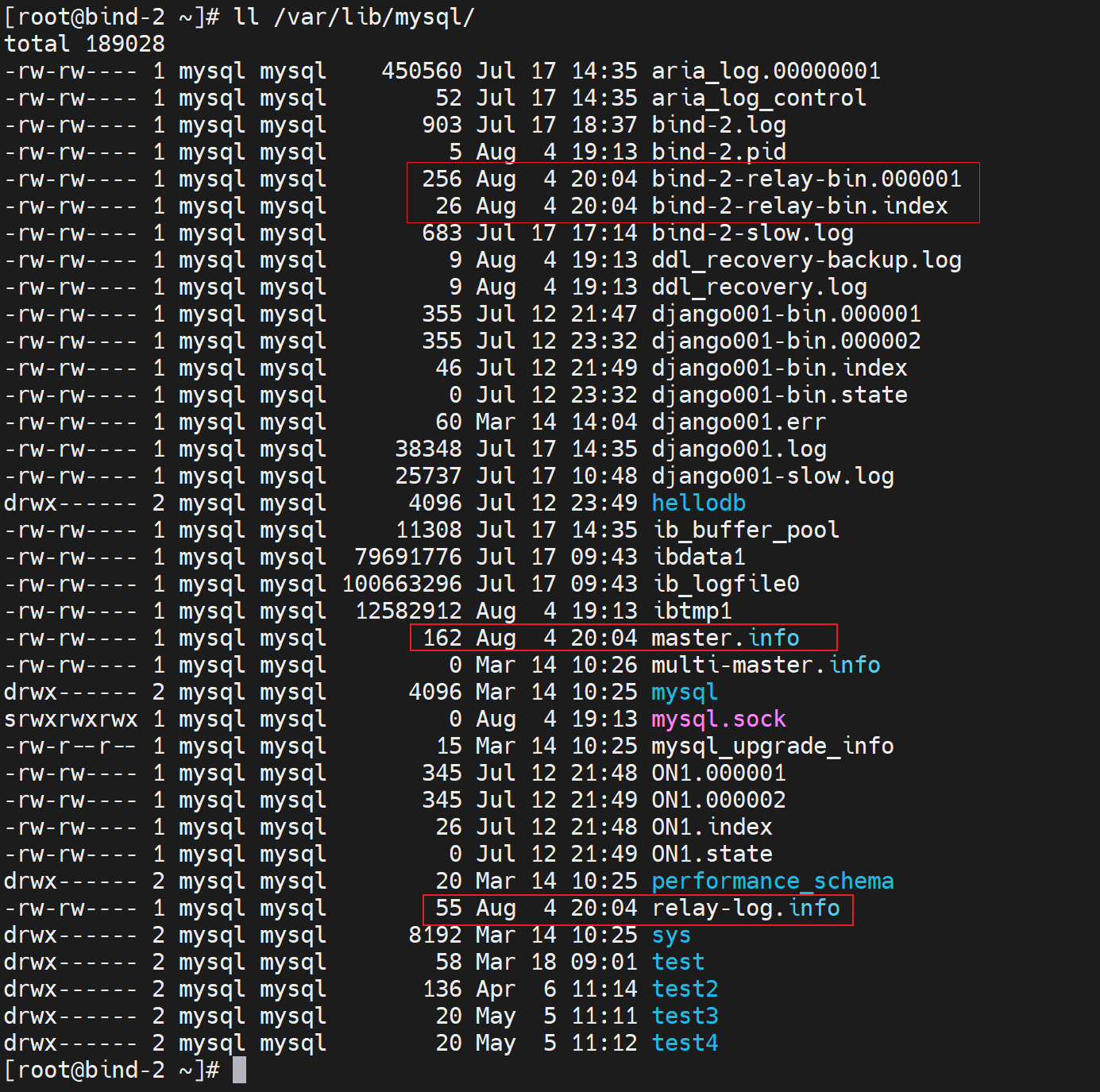Click the master.info file name
1100x1092 pixels.
coord(724,639)
